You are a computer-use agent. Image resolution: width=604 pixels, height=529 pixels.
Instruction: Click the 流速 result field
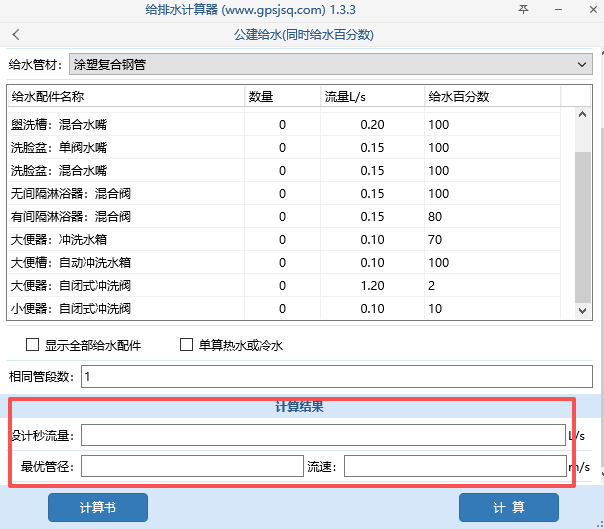point(455,466)
